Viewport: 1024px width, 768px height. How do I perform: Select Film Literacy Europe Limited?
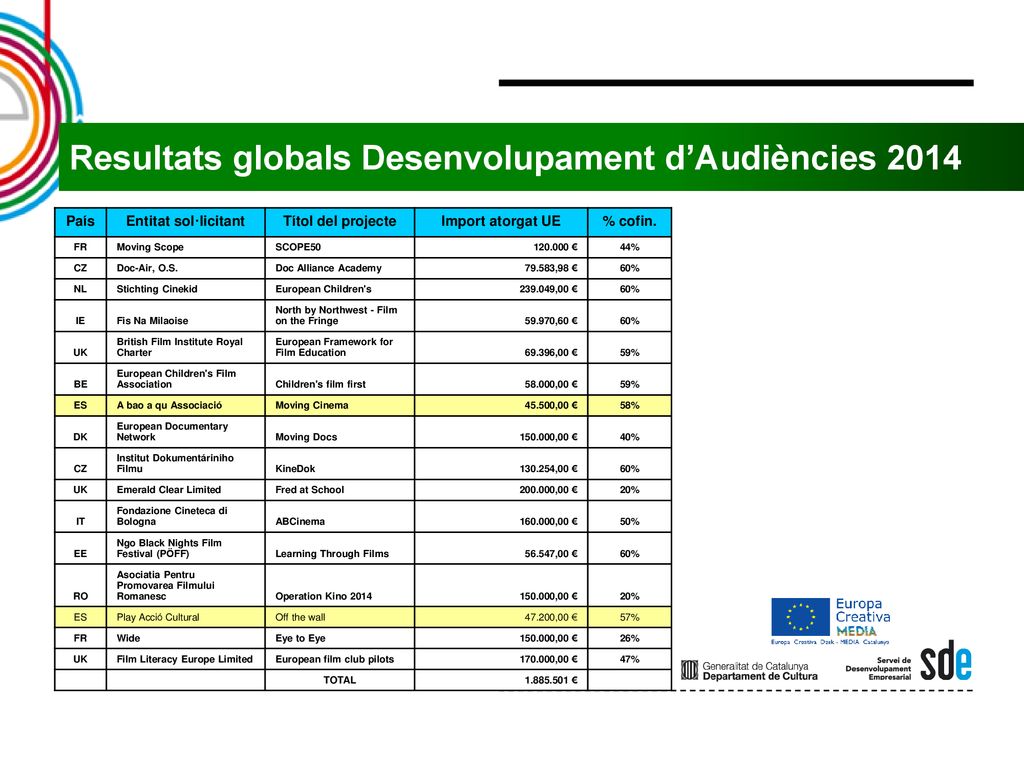[184, 659]
